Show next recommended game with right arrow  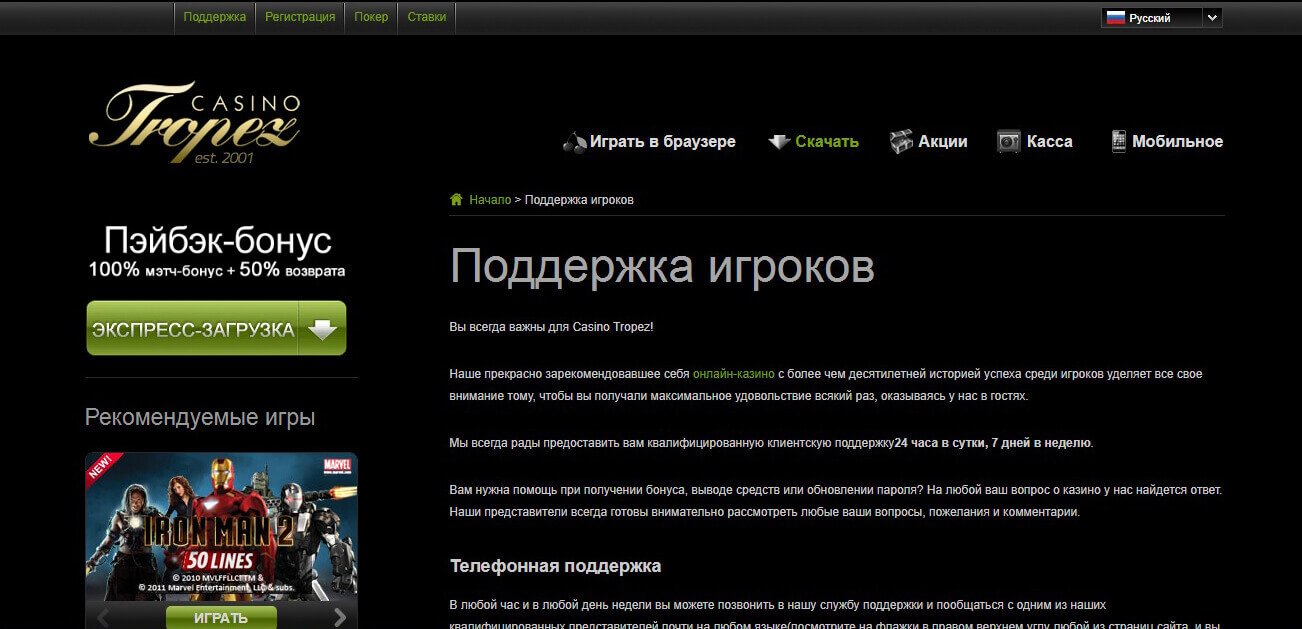[340, 617]
